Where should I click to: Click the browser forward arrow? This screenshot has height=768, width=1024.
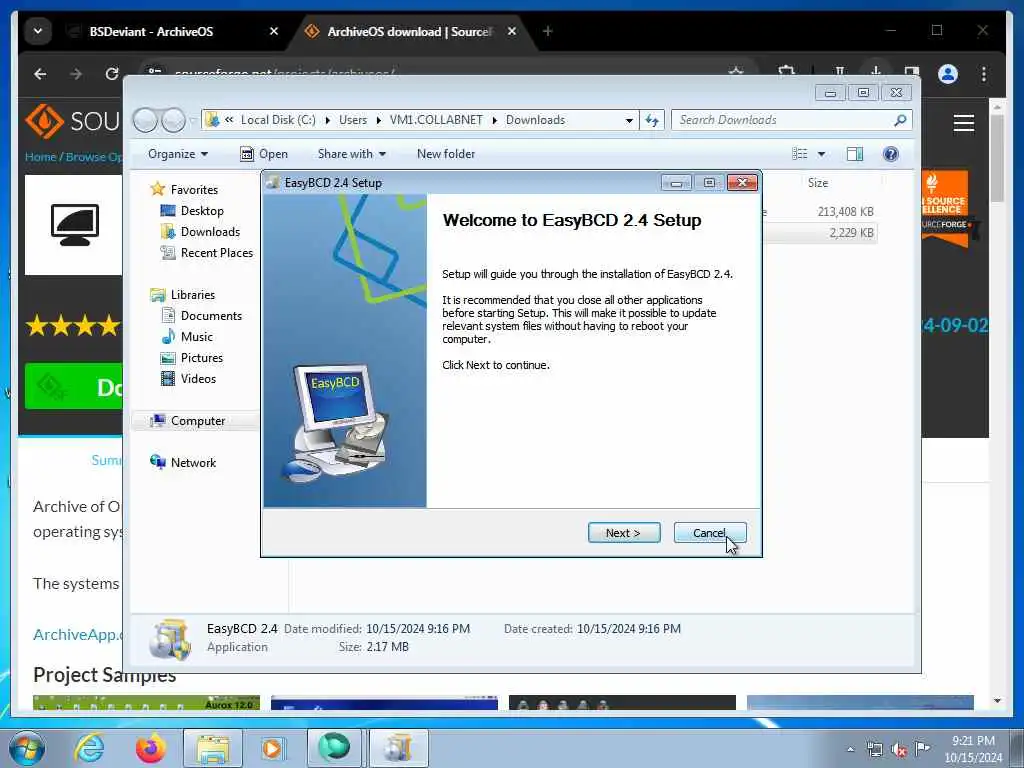click(76, 74)
